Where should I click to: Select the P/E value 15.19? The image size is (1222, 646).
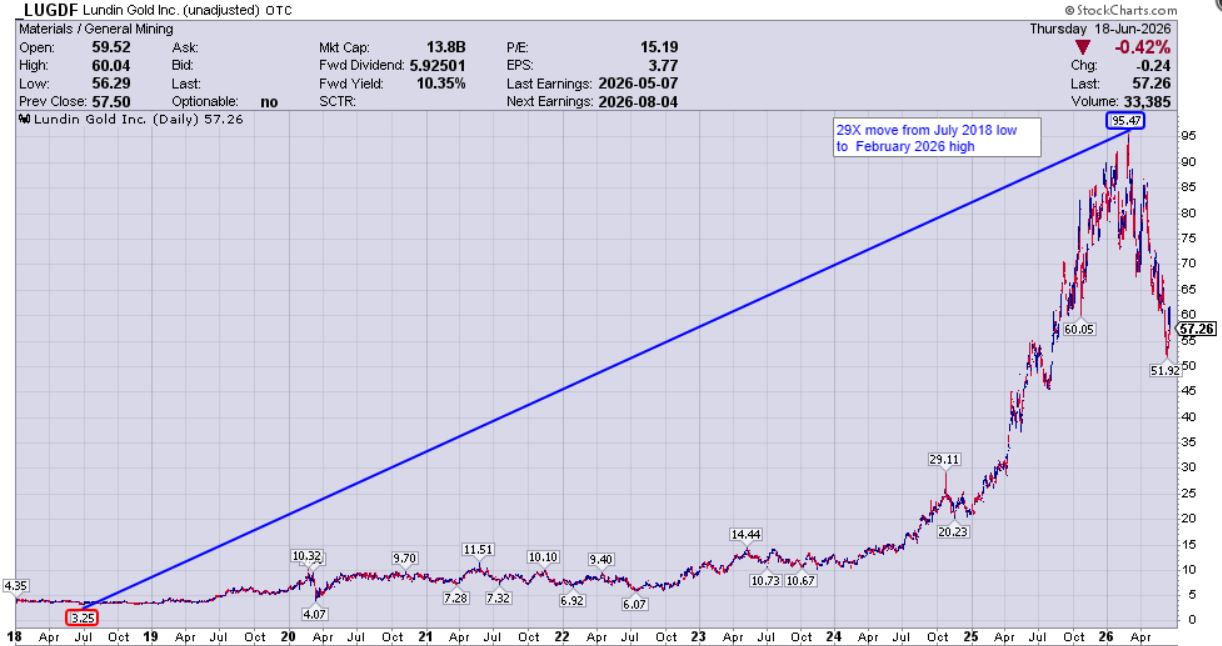[x=660, y=46]
